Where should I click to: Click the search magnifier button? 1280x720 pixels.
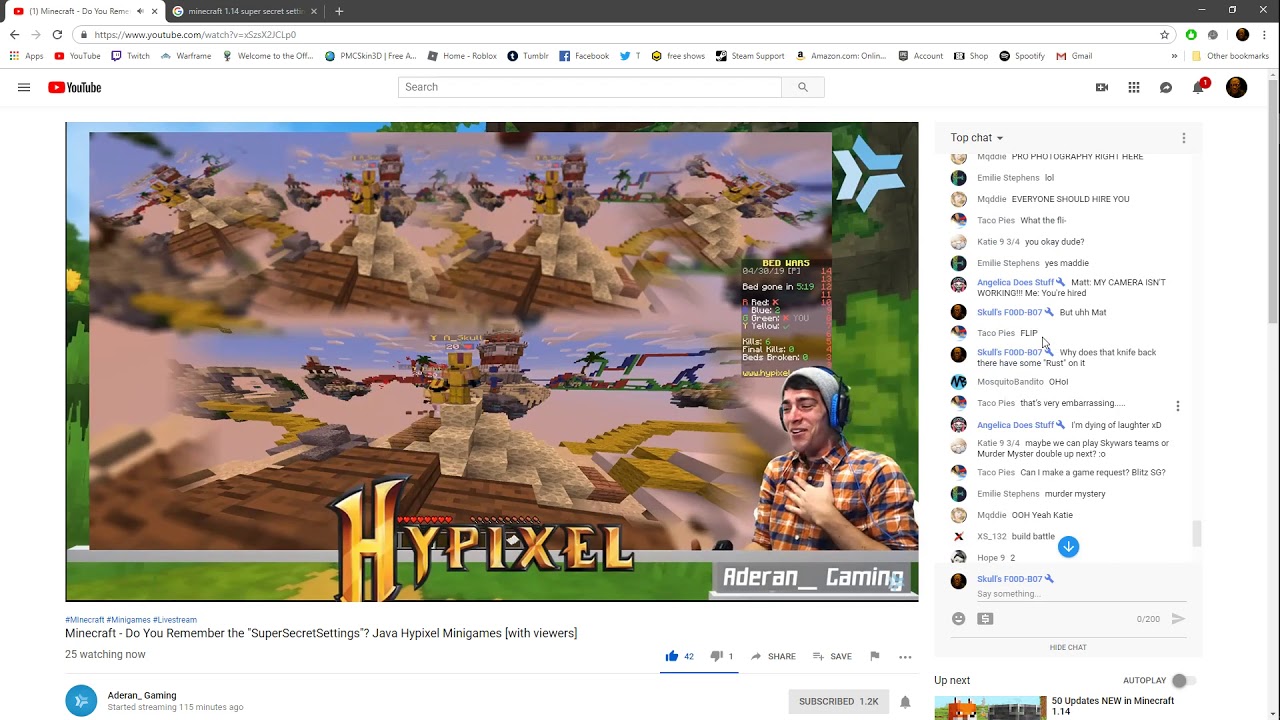click(x=802, y=87)
